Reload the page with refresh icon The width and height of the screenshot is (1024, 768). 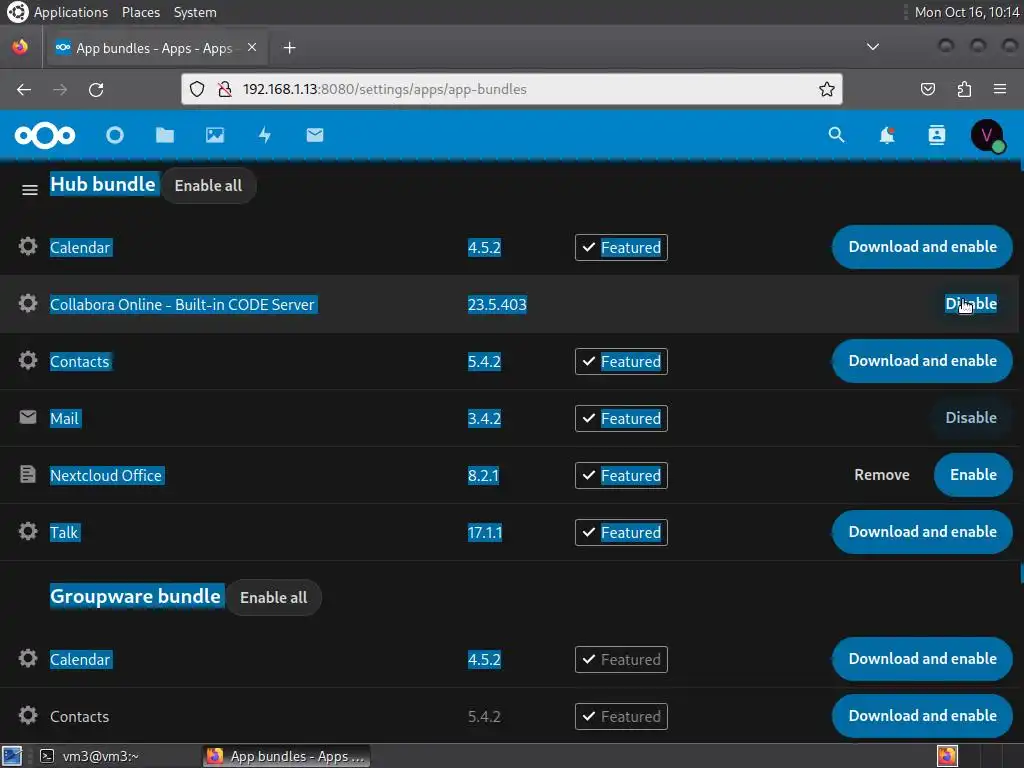[96, 89]
